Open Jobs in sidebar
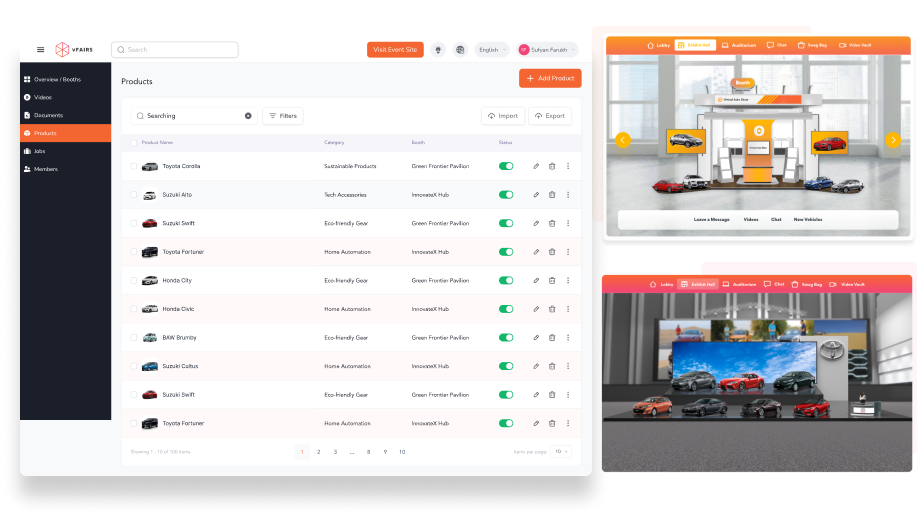 click(65, 151)
